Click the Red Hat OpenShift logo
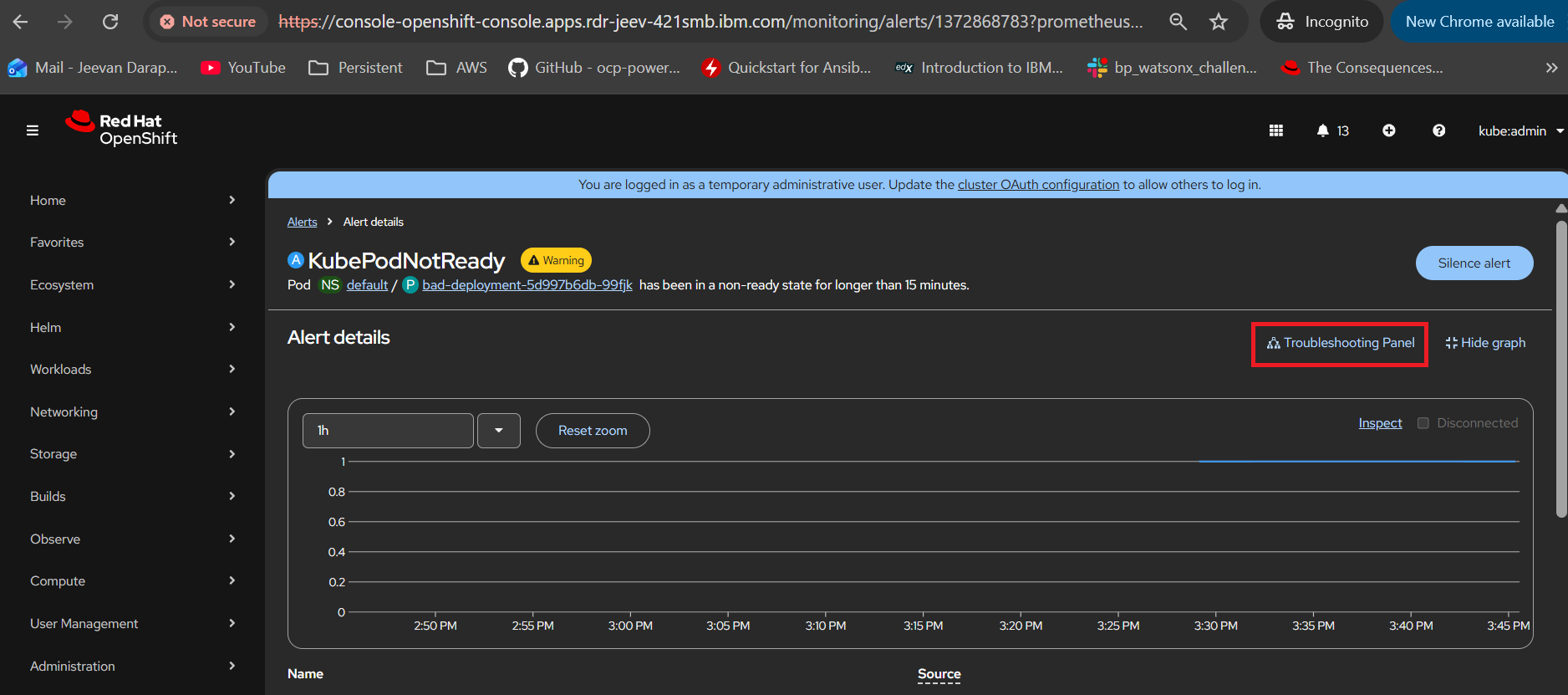Screen dimensions: 1568x695 [121, 129]
